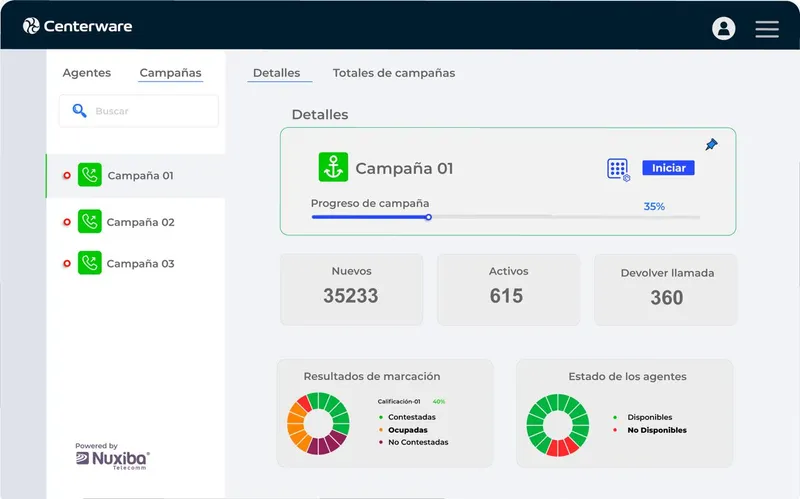Click red status dot beside Campaña 03
Image resolution: width=800 pixels, height=499 pixels.
point(67,263)
